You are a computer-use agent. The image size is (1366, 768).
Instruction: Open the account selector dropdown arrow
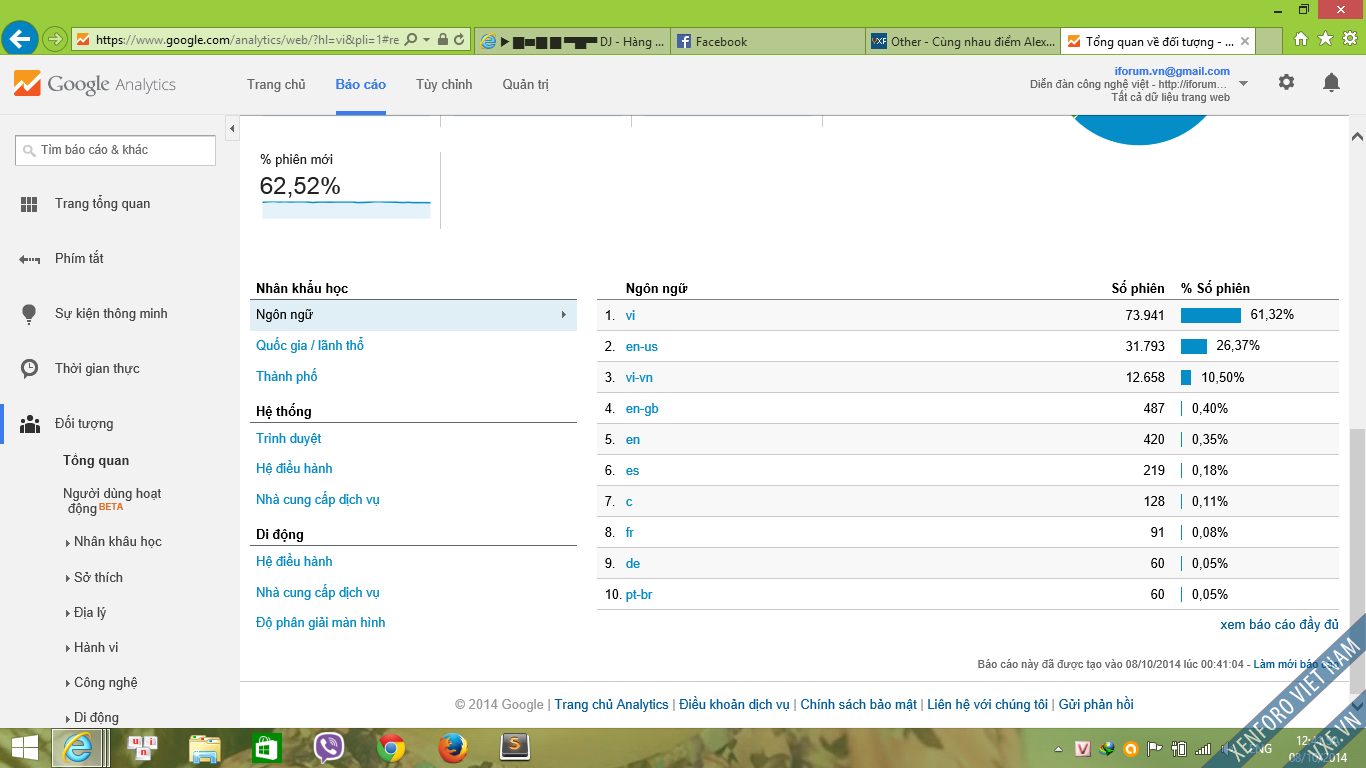click(x=1244, y=84)
